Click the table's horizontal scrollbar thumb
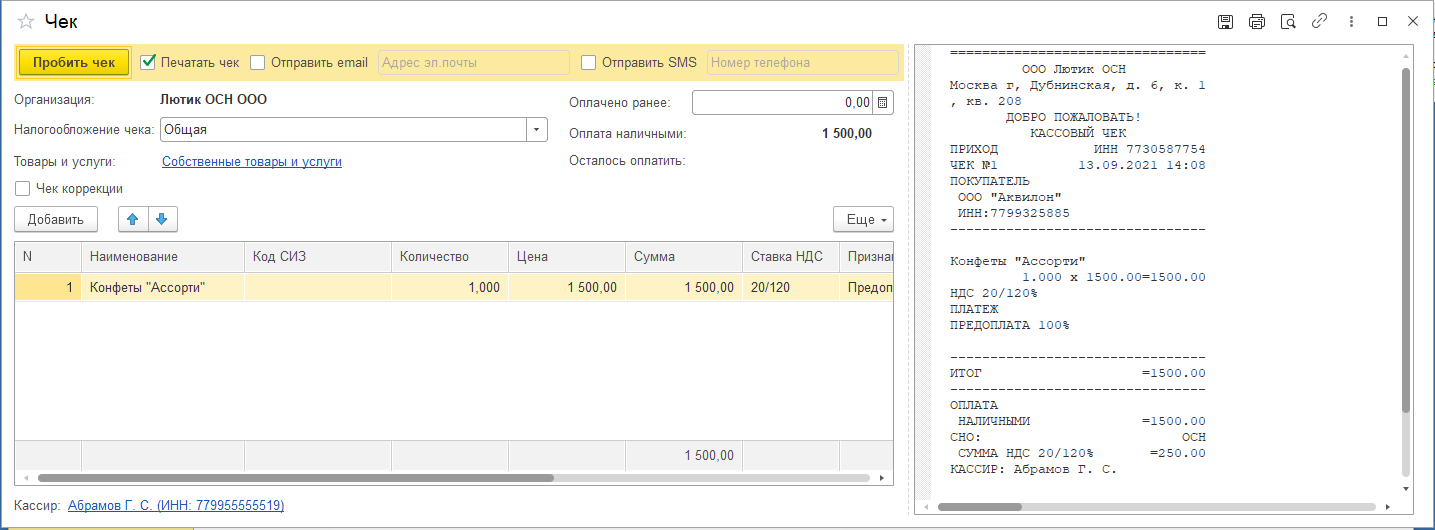Screen dimensions: 1435x530 click(x=296, y=478)
